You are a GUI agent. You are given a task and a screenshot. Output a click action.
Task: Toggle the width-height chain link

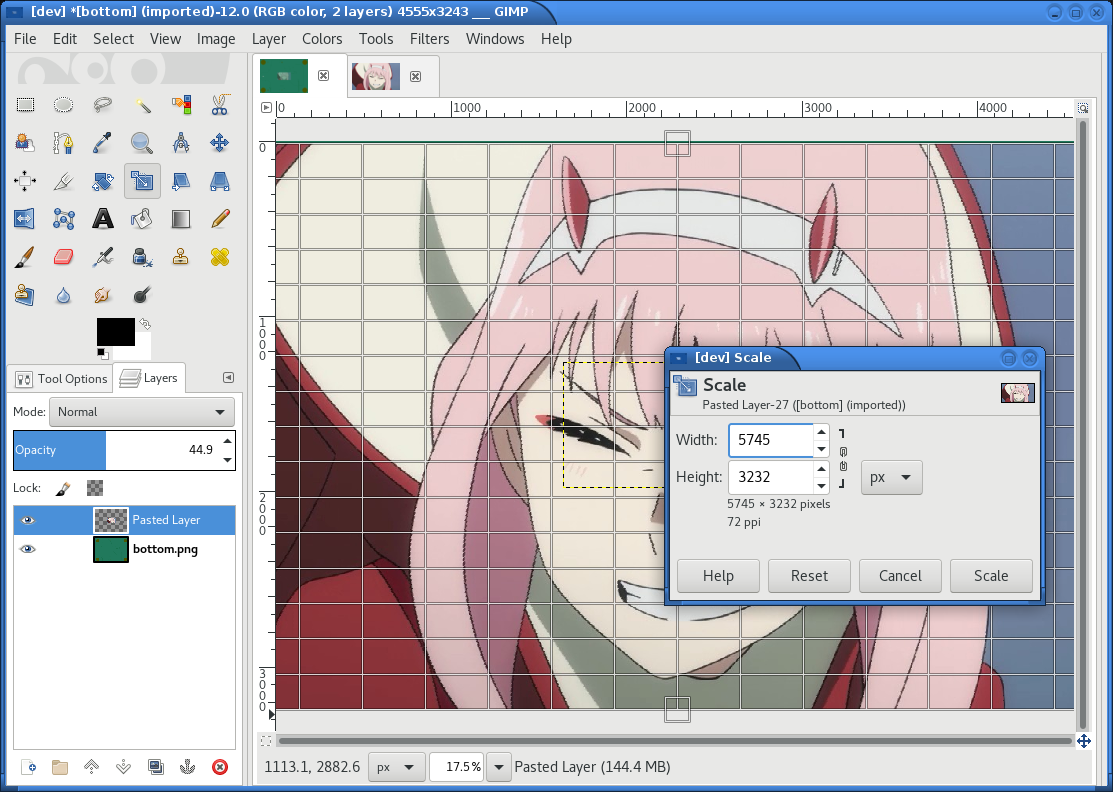(843, 458)
